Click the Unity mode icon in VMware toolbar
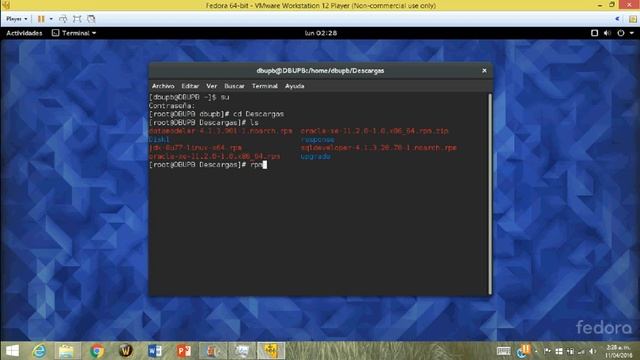 tap(91, 19)
